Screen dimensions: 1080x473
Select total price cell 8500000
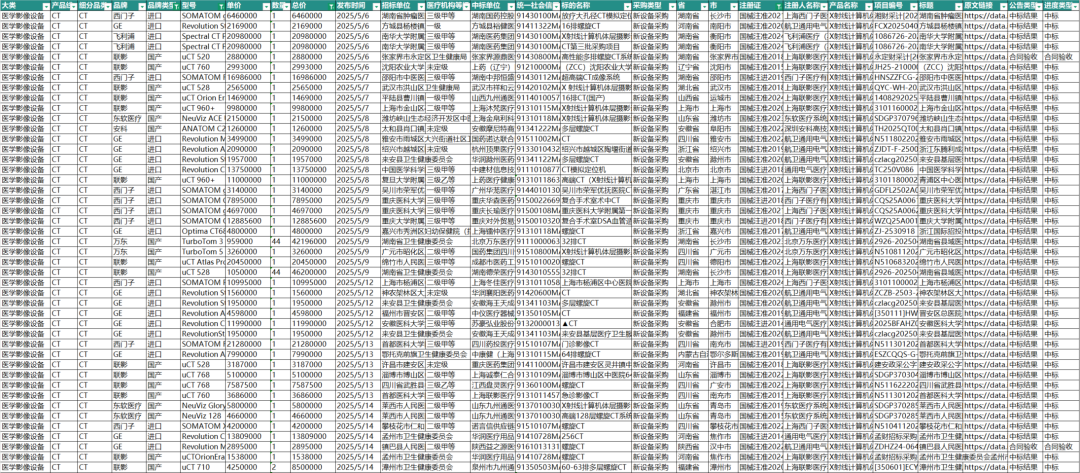pos(313,467)
